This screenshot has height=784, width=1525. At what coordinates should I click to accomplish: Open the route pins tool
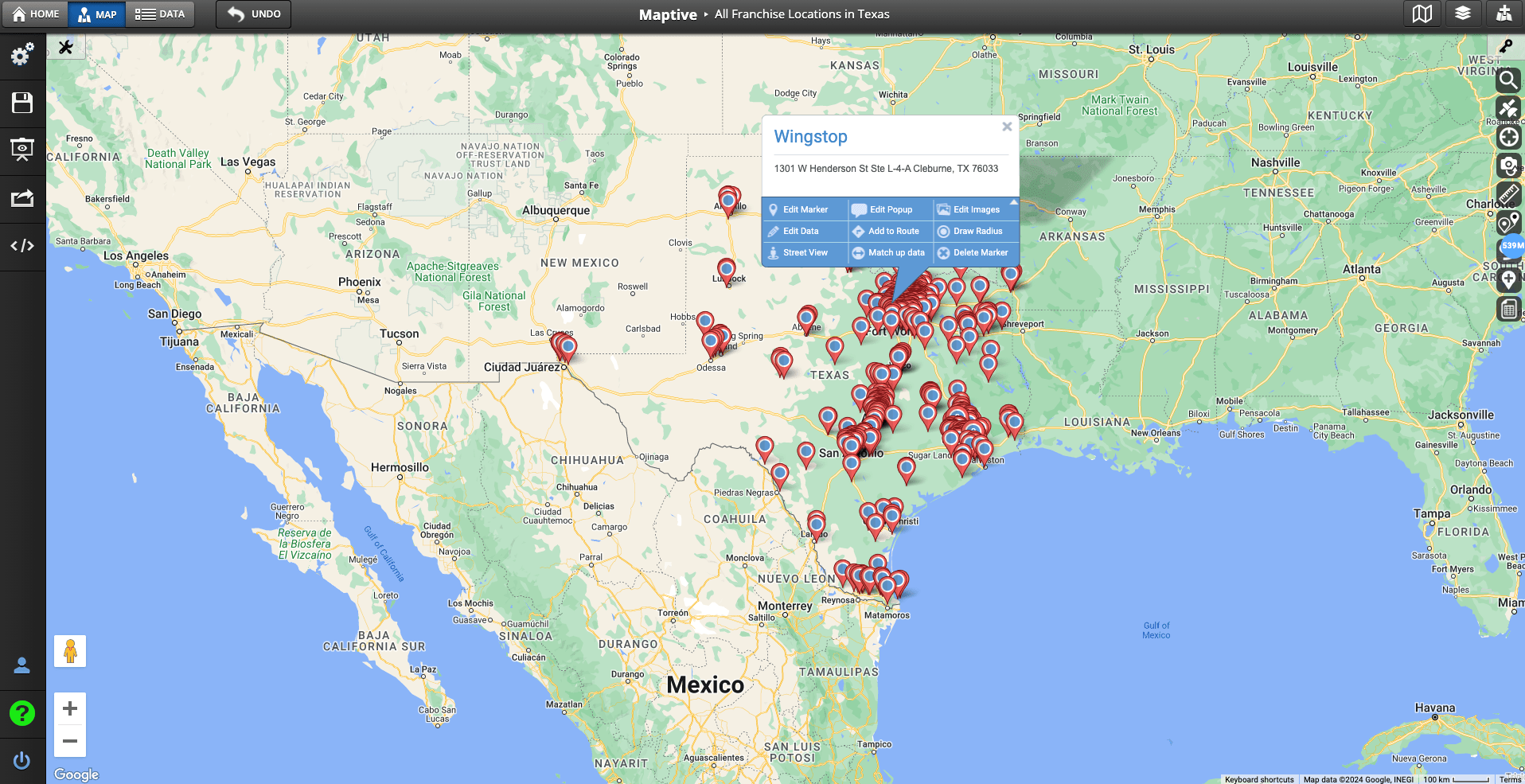pyautogui.click(x=1508, y=223)
